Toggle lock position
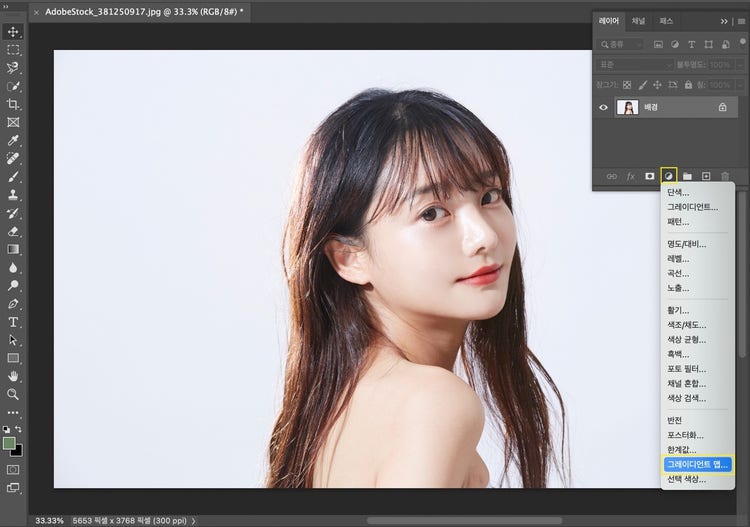 (657, 85)
